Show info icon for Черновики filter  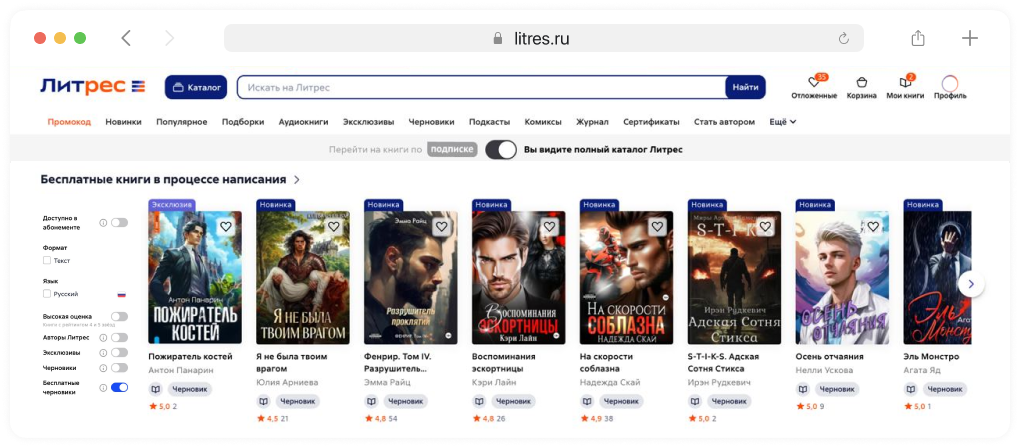(x=103, y=368)
